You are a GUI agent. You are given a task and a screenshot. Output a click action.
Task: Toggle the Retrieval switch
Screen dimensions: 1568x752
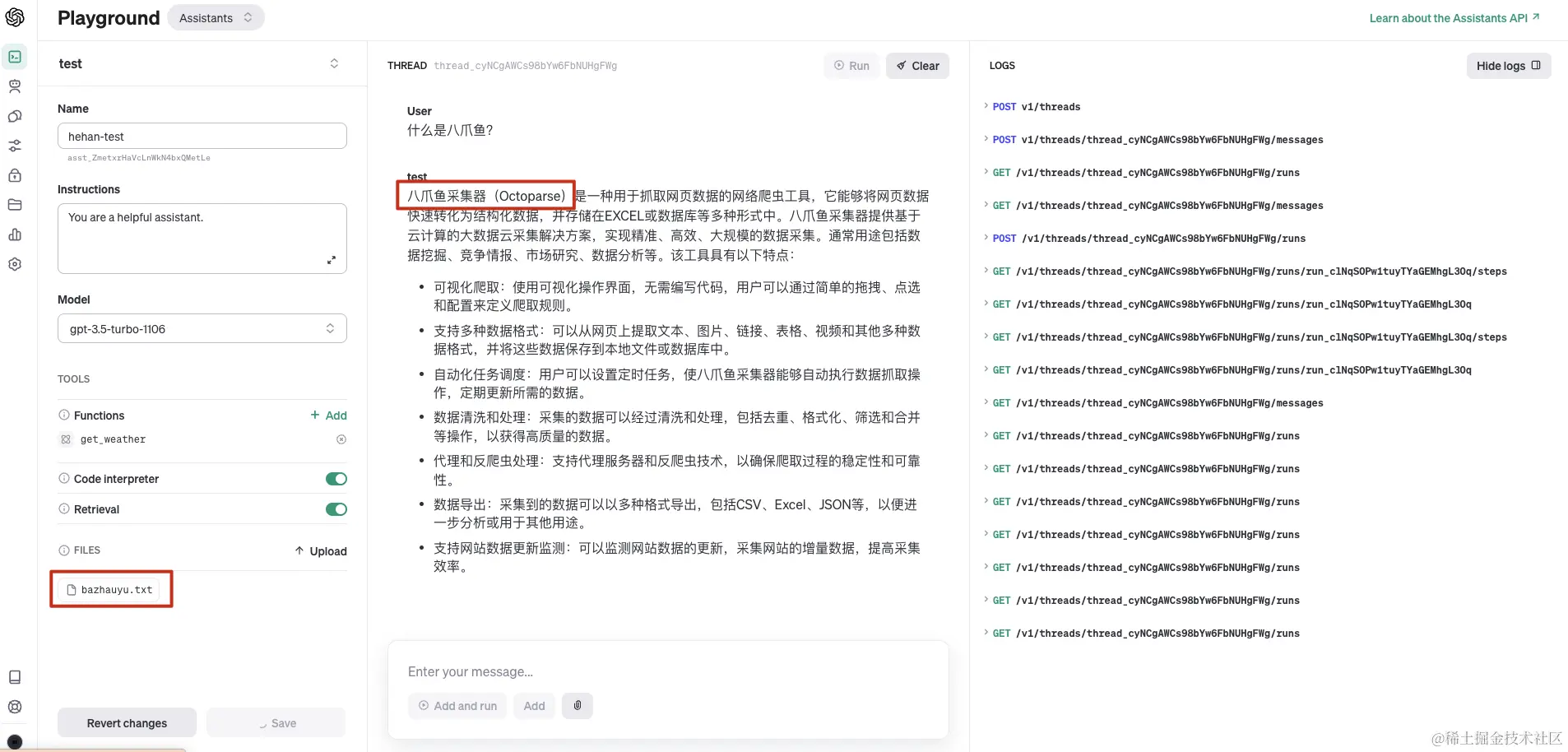[336, 509]
